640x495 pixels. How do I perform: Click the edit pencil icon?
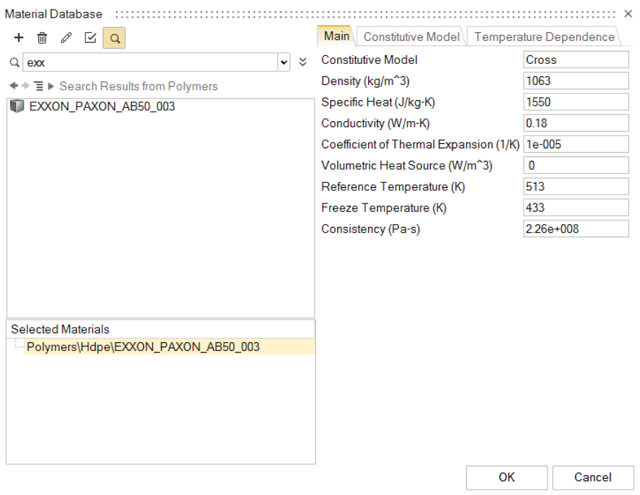click(x=66, y=38)
